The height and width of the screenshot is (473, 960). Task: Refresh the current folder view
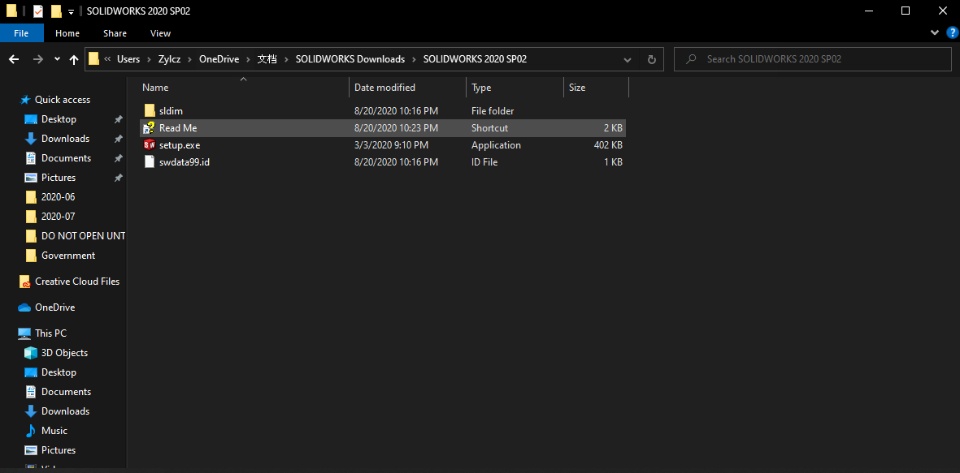(x=651, y=59)
